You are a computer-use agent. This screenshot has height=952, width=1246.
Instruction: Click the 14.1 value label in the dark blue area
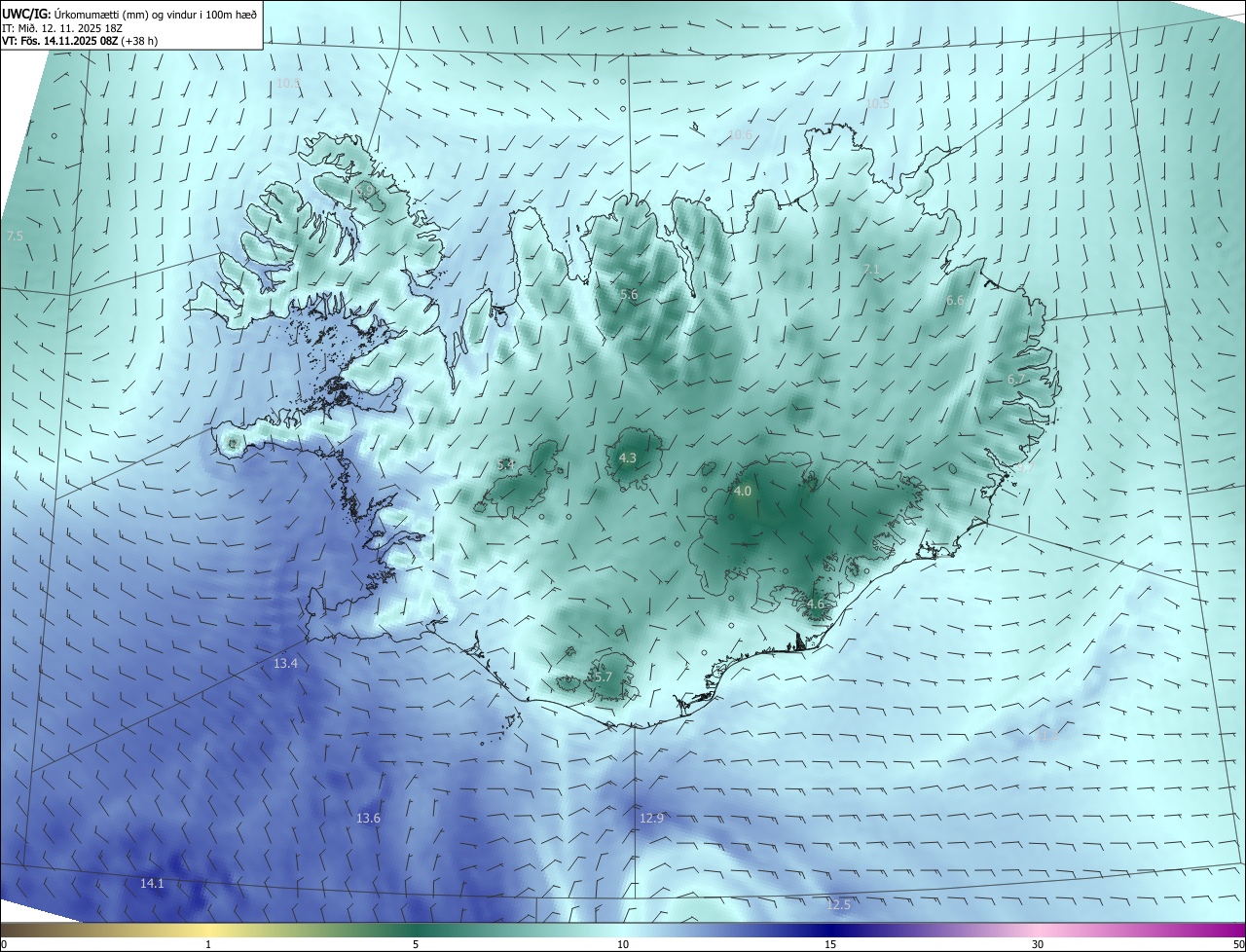pos(152,884)
